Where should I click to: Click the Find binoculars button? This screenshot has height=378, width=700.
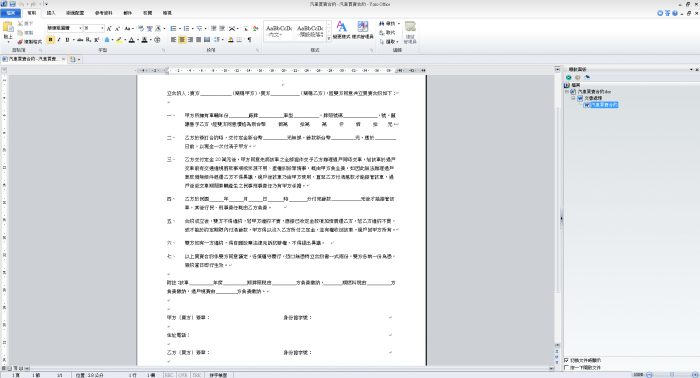(x=388, y=24)
